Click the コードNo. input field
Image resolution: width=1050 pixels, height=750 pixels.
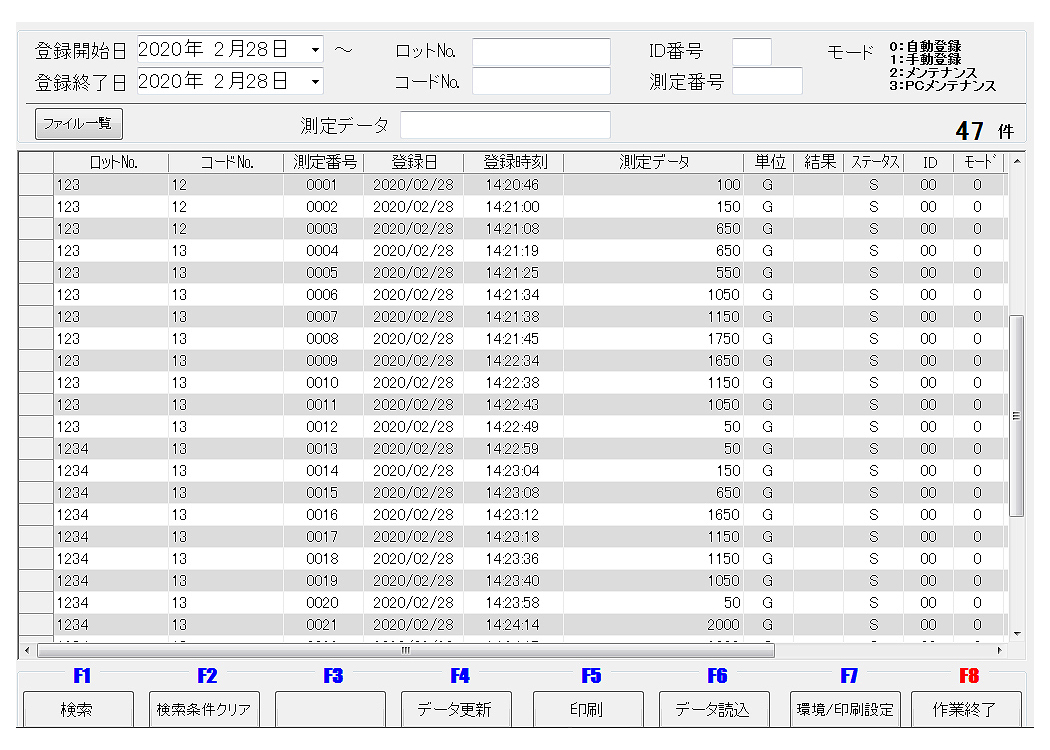pos(540,81)
